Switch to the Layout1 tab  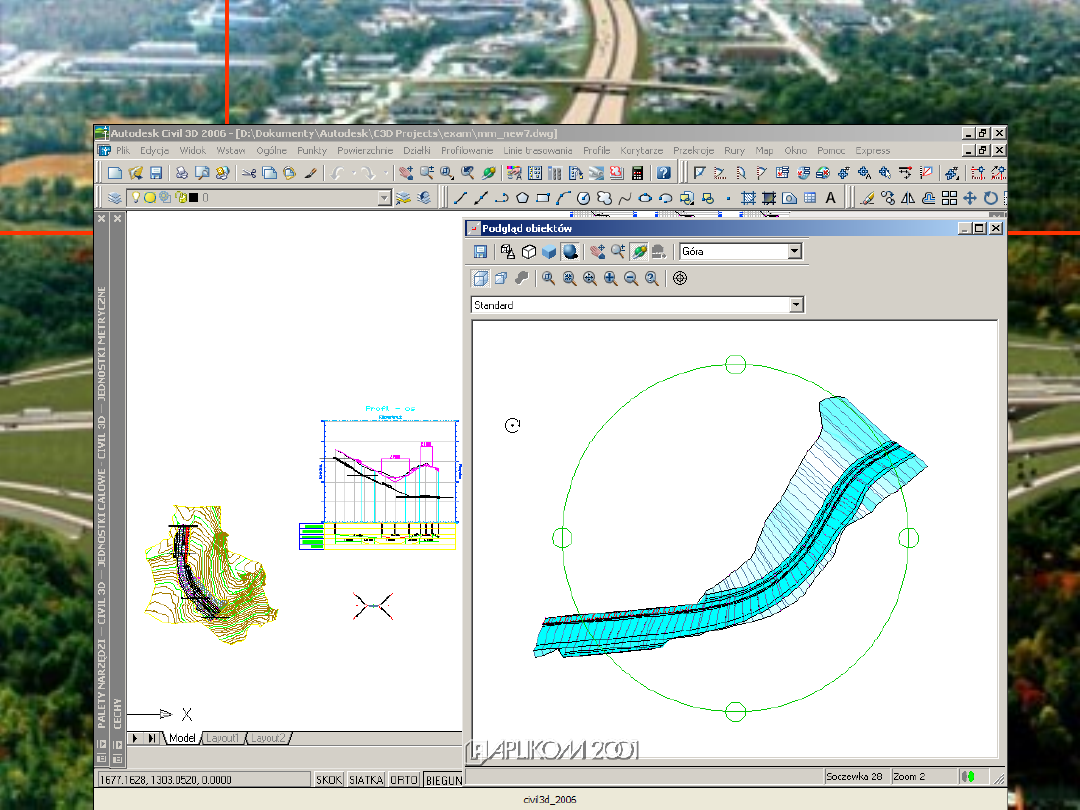[x=223, y=738]
